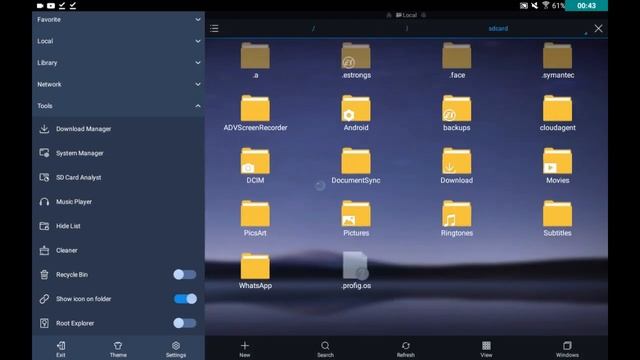Turn off Show icon on folder switch
This screenshot has height=360, width=640.
click(x=185, y=299)
